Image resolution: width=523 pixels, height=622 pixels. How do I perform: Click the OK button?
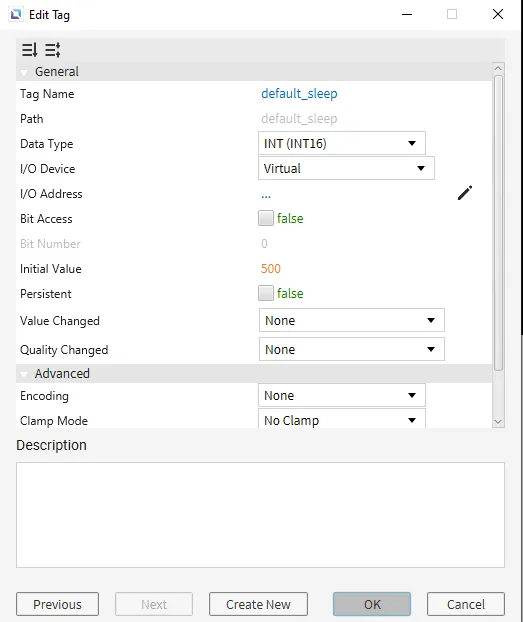tap(372, 604)
